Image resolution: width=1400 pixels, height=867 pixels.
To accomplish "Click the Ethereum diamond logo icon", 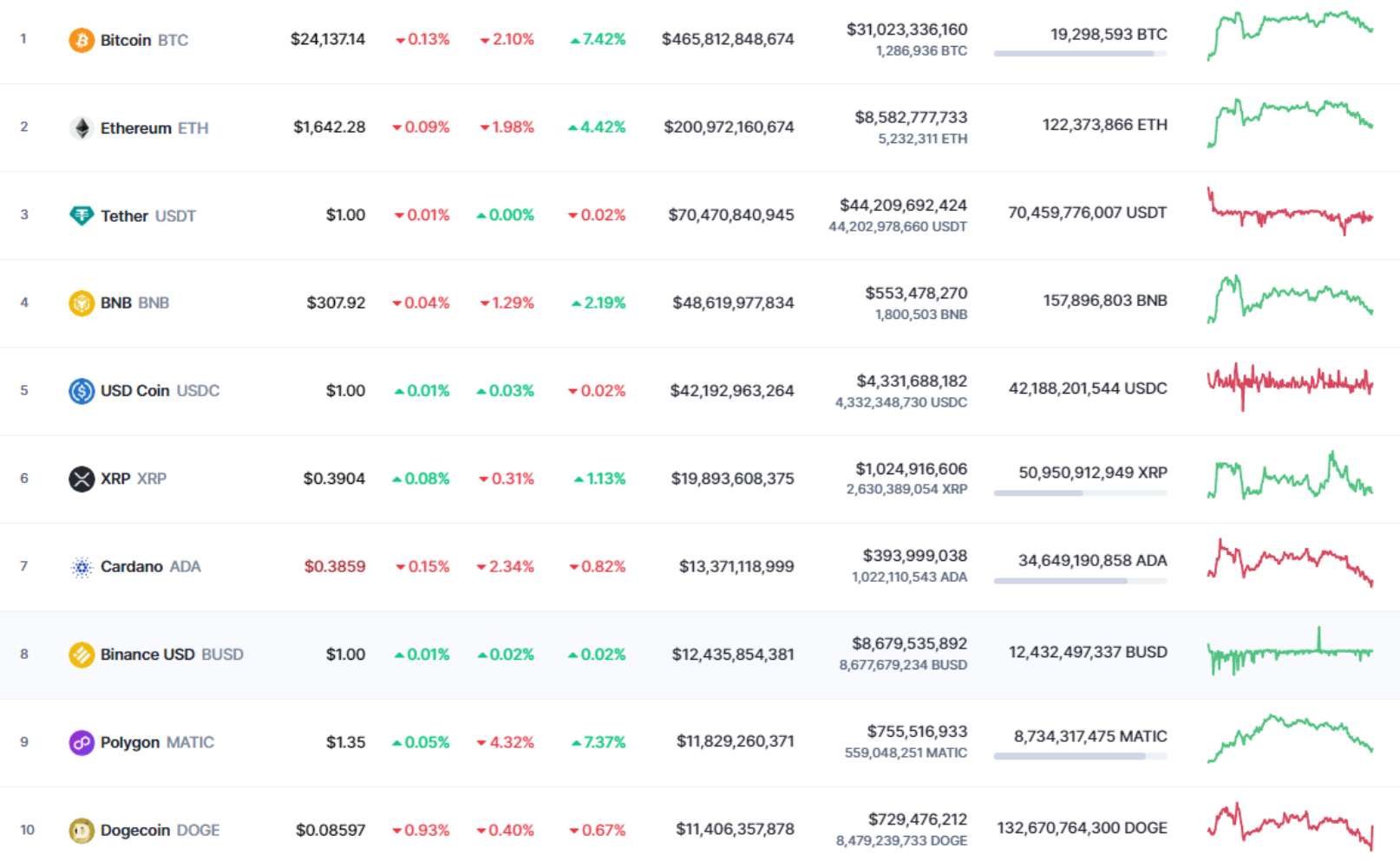I will tap(82, 128).
